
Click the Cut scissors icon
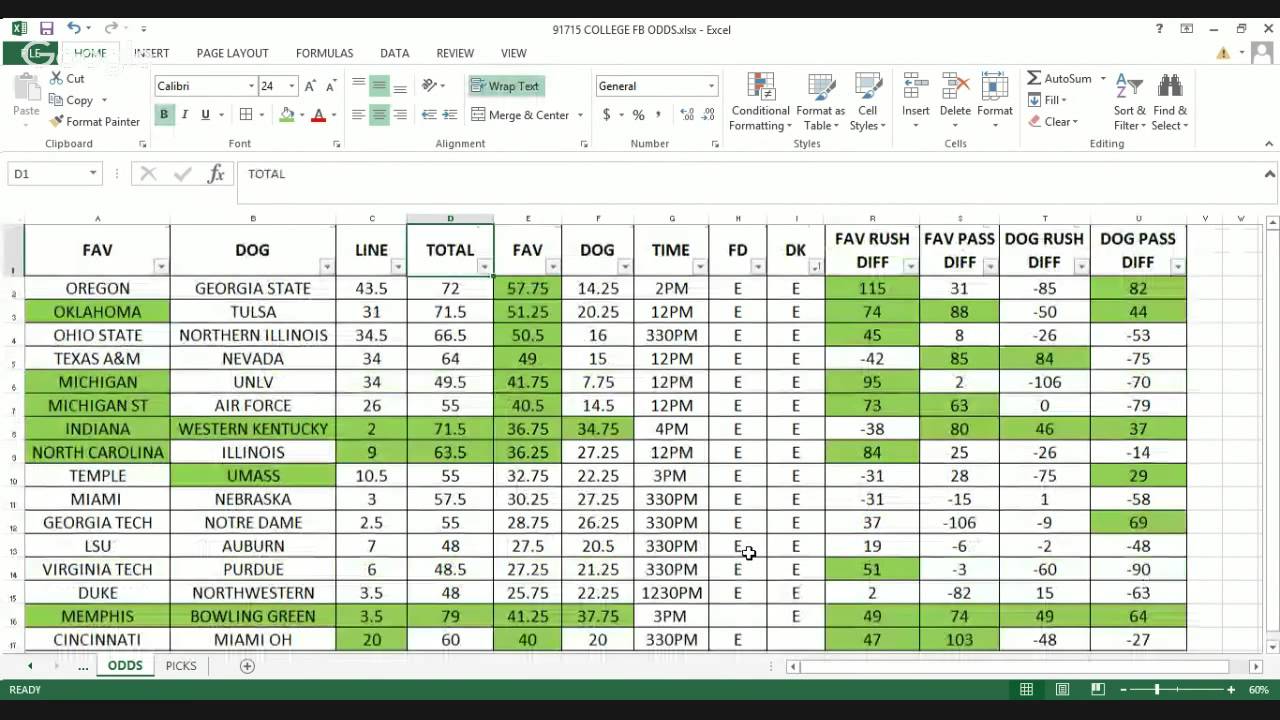(x=55, y=78)
